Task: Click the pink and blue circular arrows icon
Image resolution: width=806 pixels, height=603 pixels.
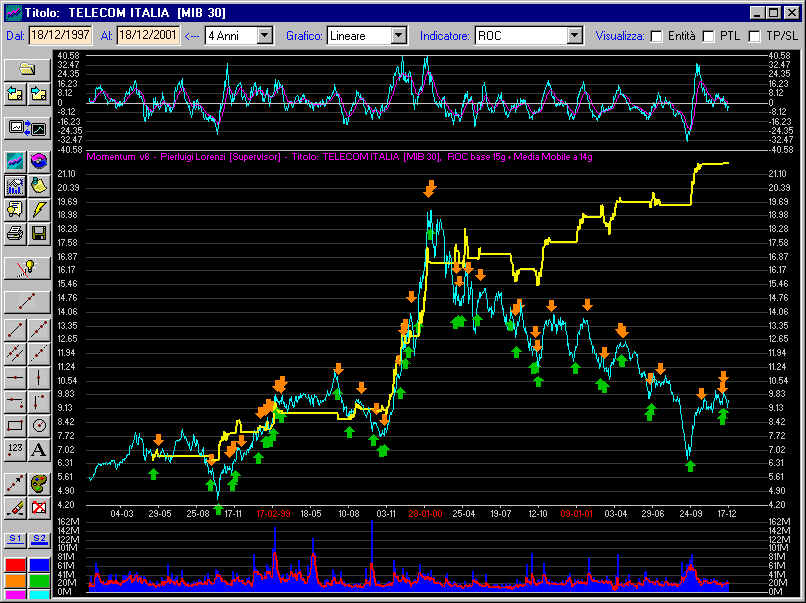Action: click(39, 161)
